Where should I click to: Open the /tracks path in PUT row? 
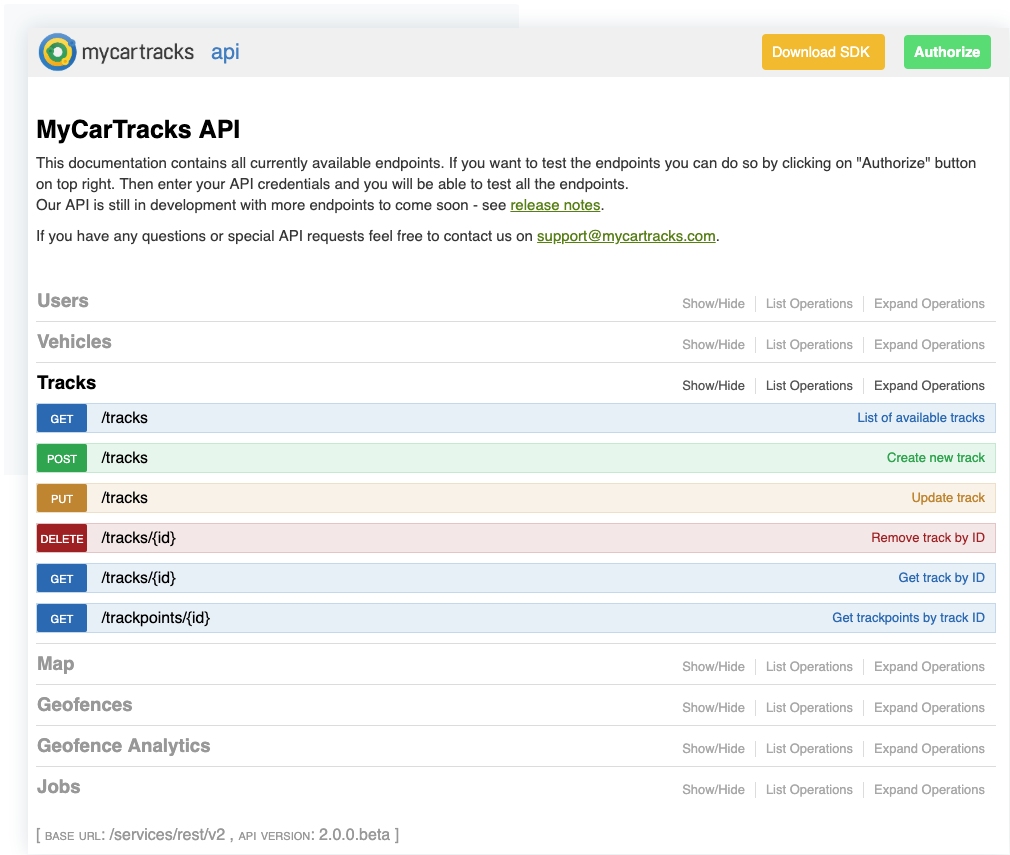pos(124,497)
